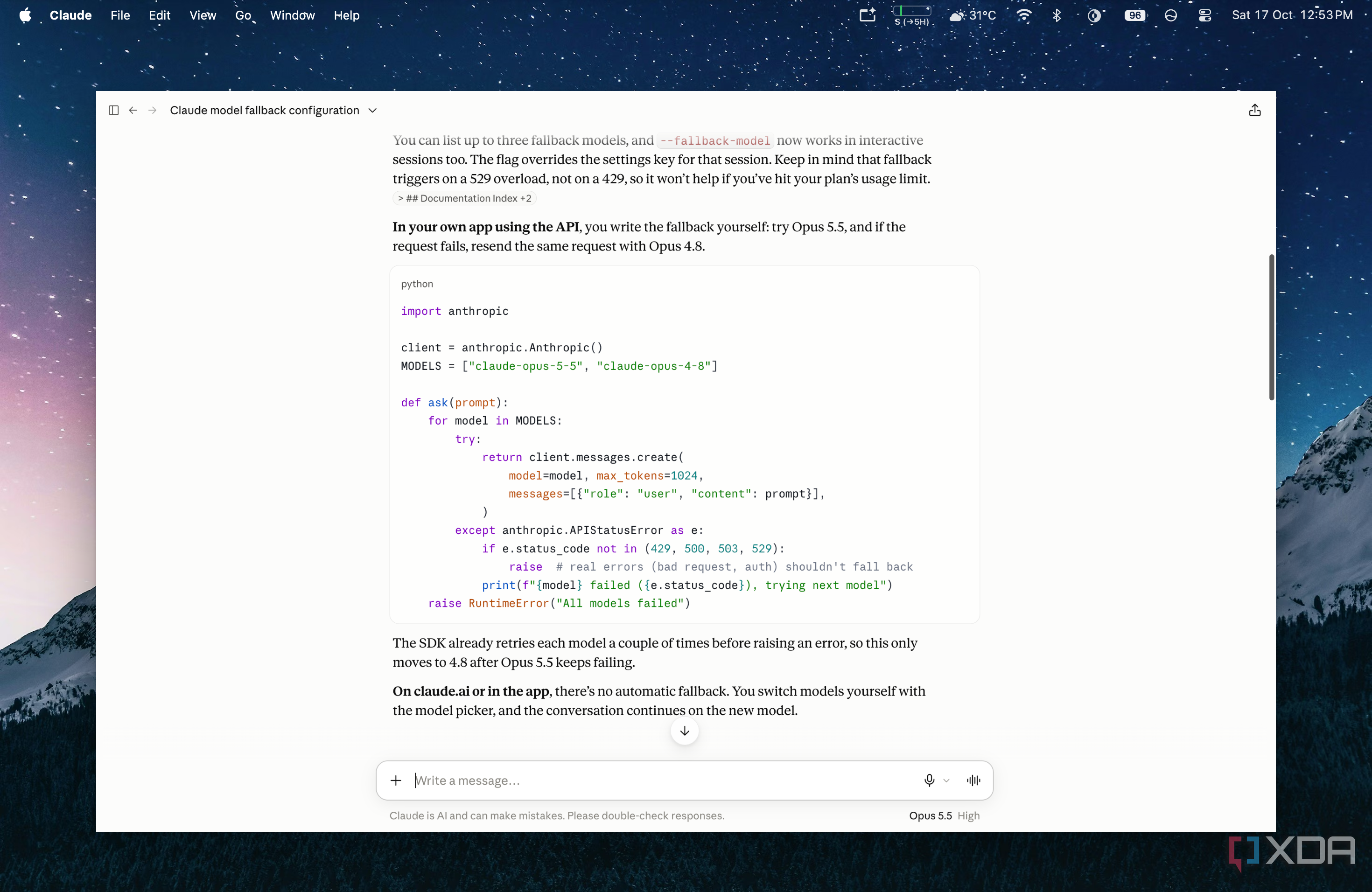The width and height of the screenshot is (1372, 892).
Task: Go forward with the right arrow
Action: (x=152, y=110)
